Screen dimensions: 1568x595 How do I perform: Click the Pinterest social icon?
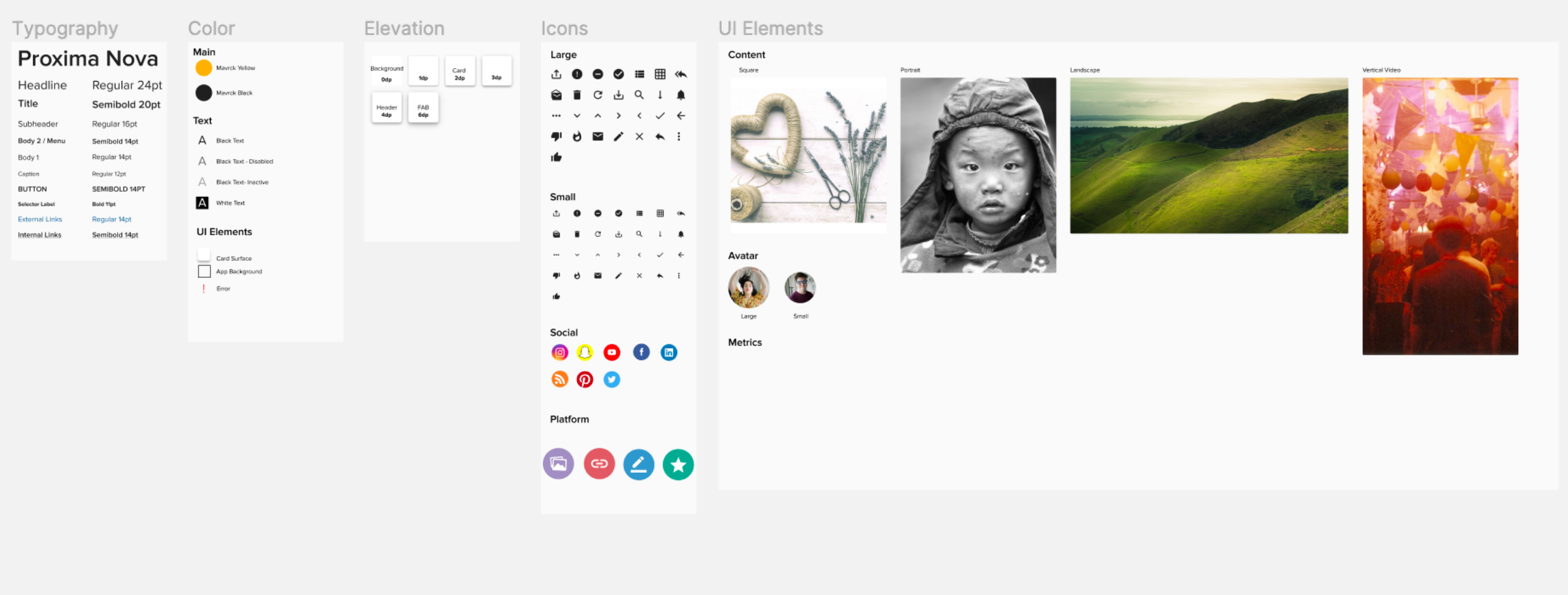coord(584,379)
